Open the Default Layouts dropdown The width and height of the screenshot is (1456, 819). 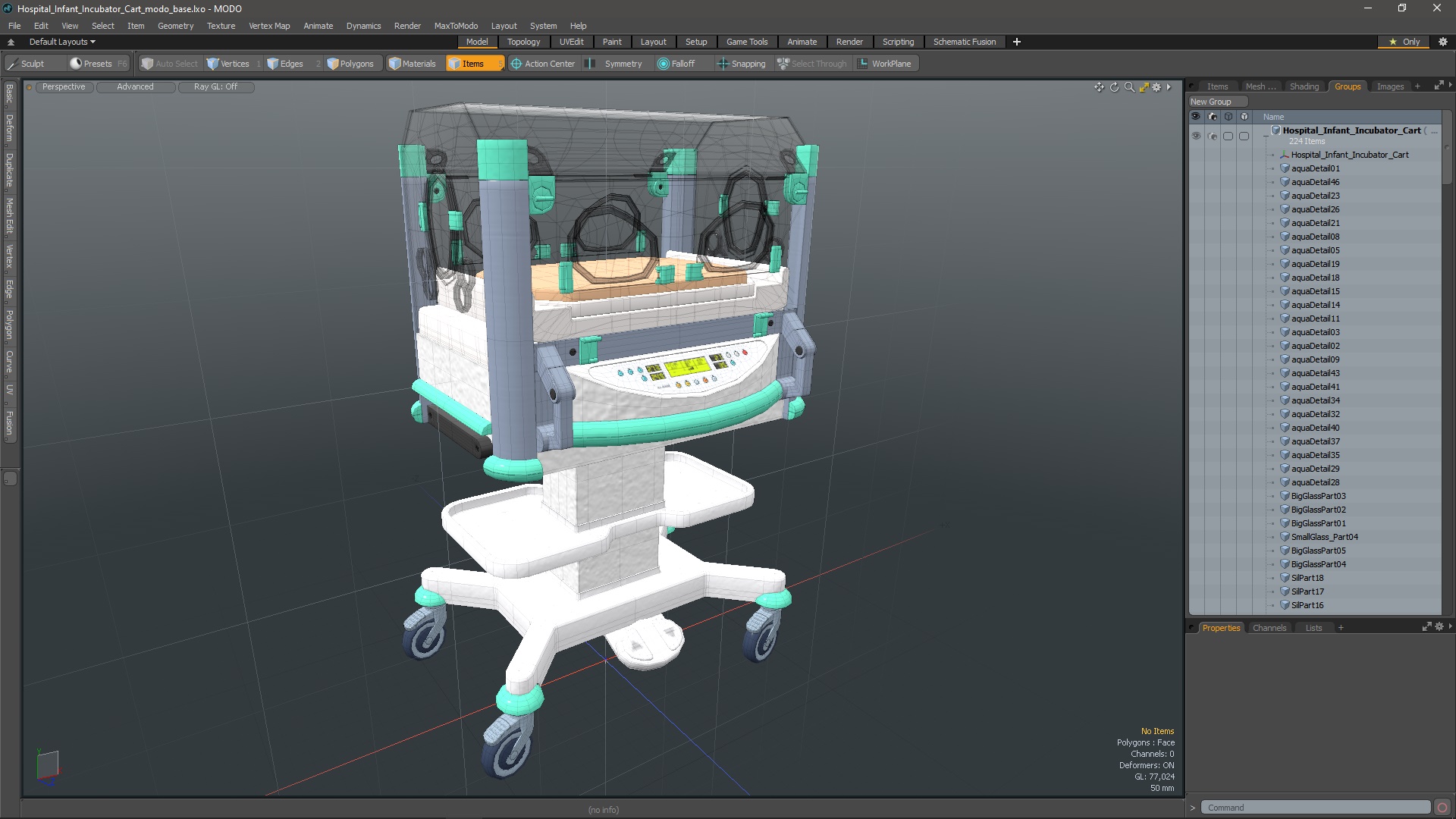pyautogui.click(x=62, y=42)
